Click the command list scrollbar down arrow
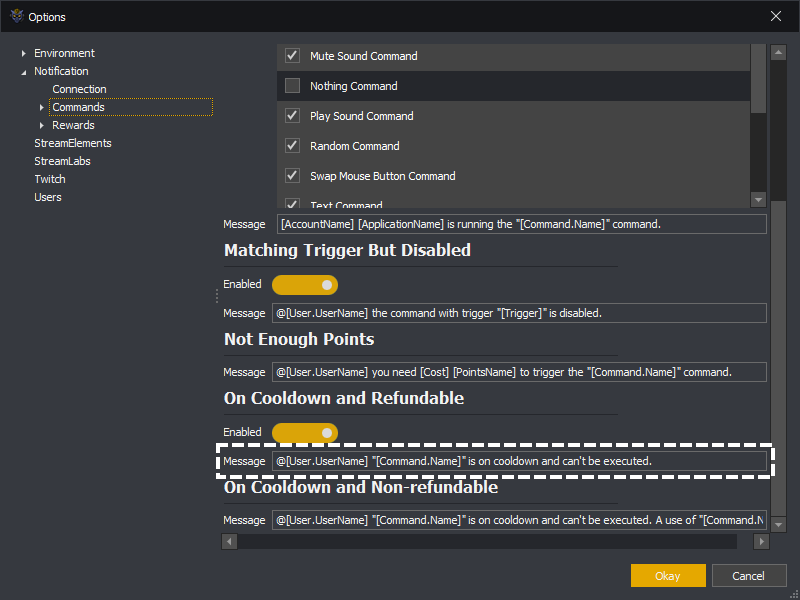Screen dimensions: 800x600 (758, 200)
